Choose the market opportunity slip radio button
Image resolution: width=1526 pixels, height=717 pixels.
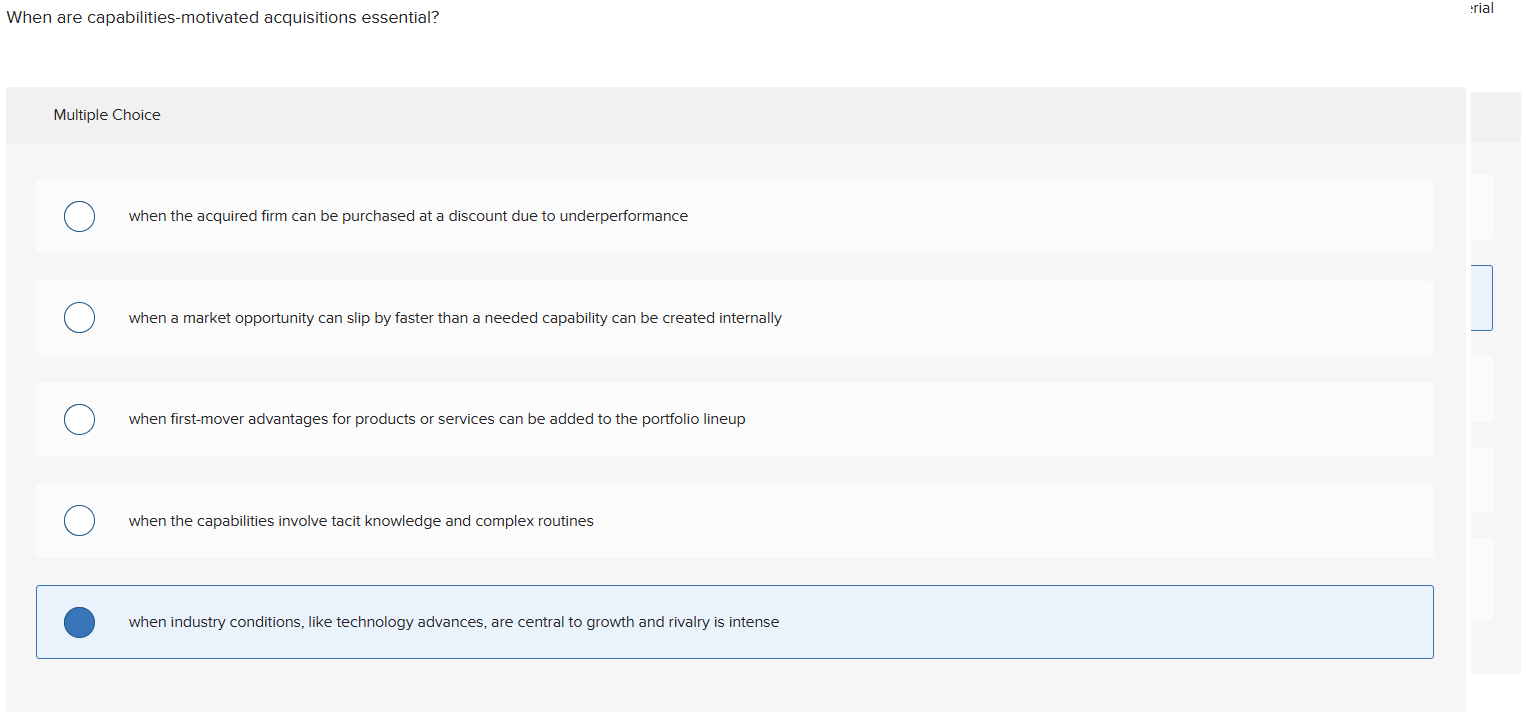coord(79,318)
